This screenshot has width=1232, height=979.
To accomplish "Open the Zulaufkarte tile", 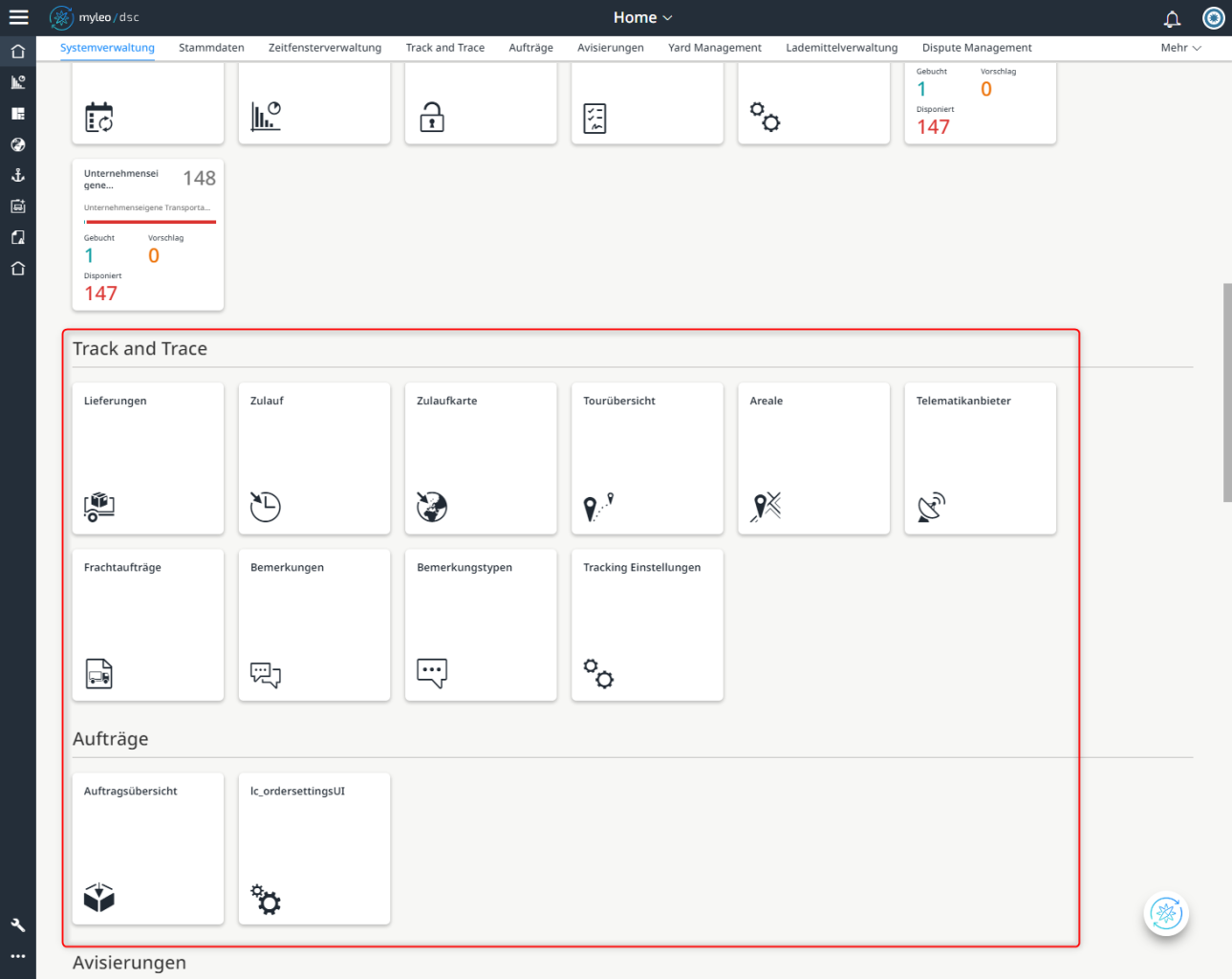I will point(481,459).
